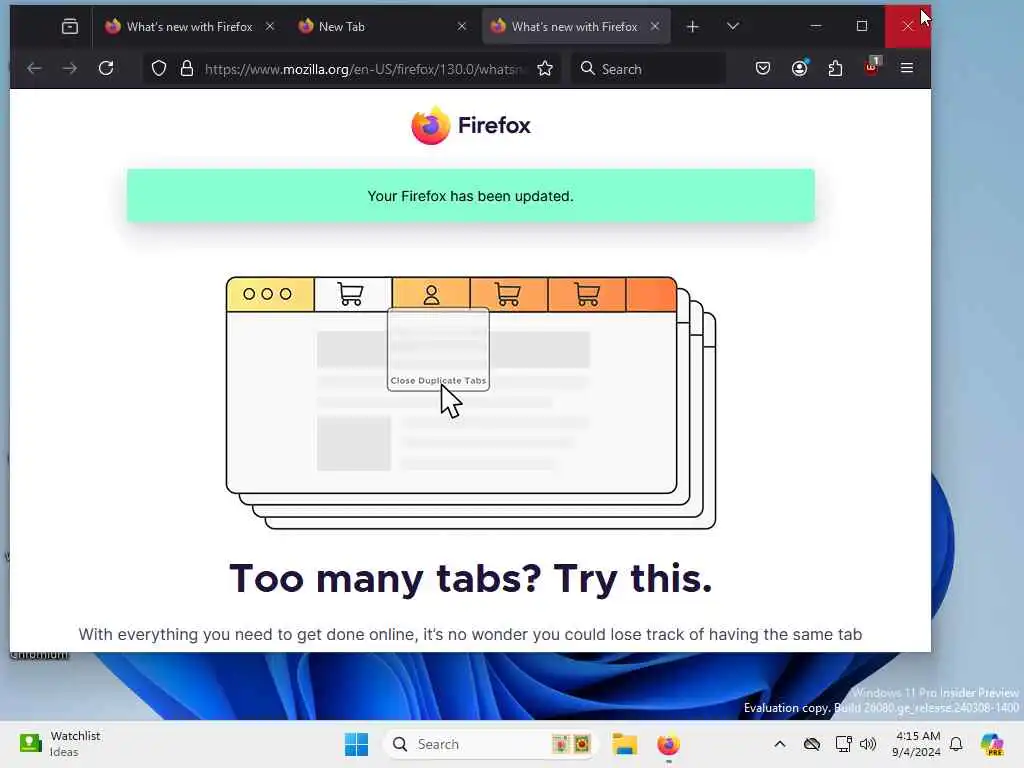Open the Firefox account icon
The width and height of the screenshot is (1024, 768).
coord(799,68)
